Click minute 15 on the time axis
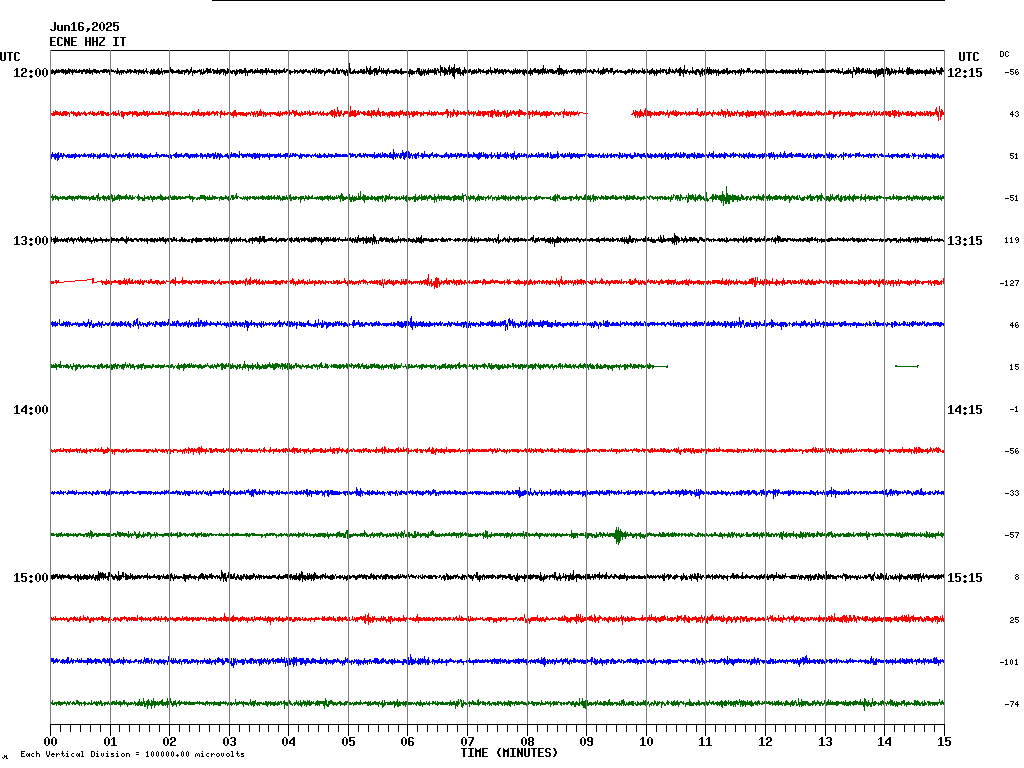This screenshot has width=1024, height=768. click(944, 742)
